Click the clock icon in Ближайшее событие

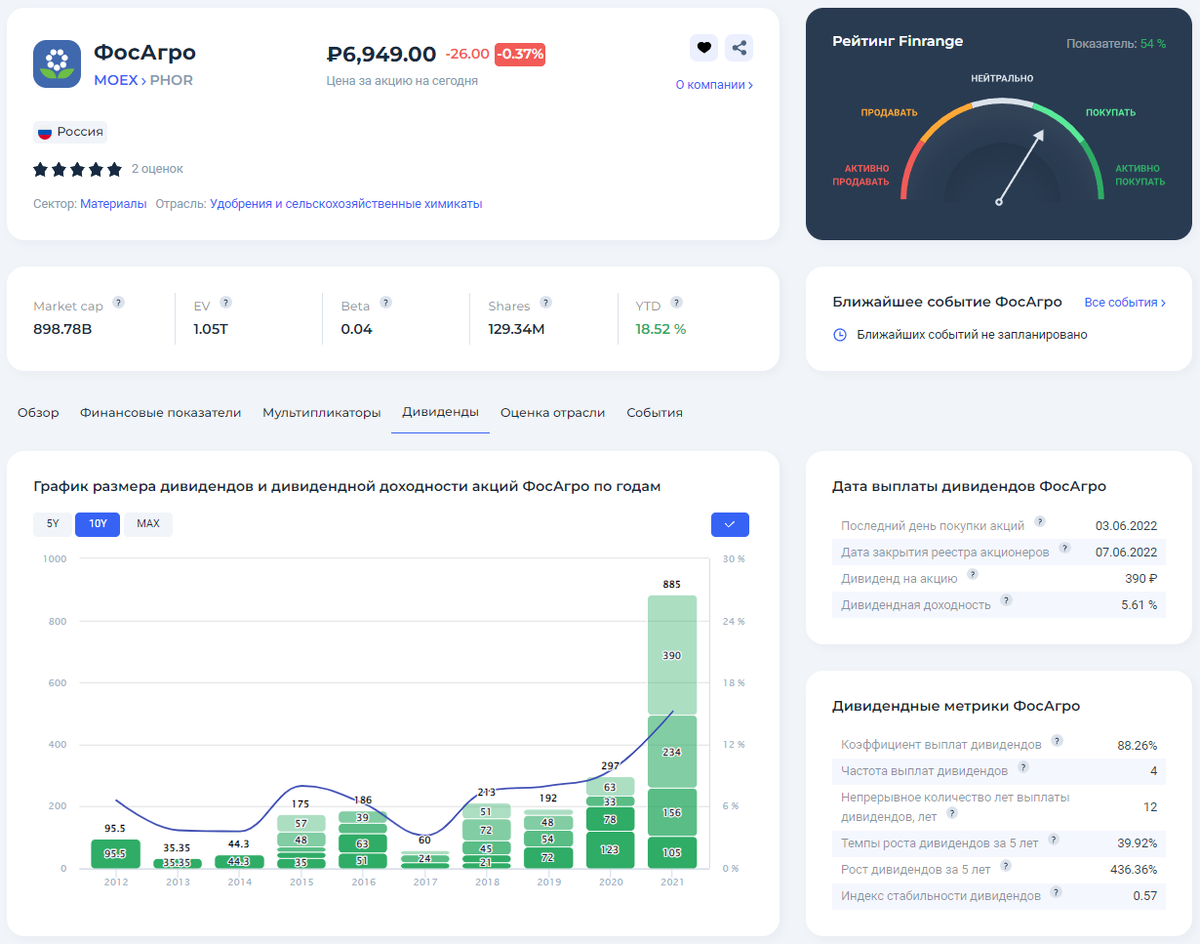tap(840, 335)
